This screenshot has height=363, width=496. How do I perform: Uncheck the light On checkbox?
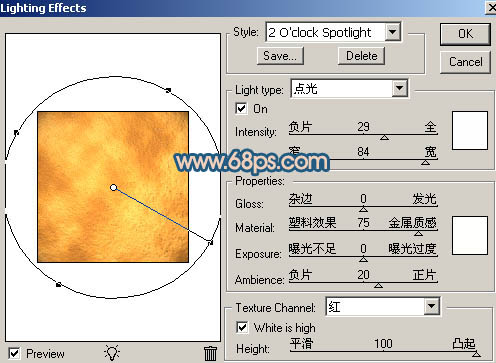click(241, 109)
